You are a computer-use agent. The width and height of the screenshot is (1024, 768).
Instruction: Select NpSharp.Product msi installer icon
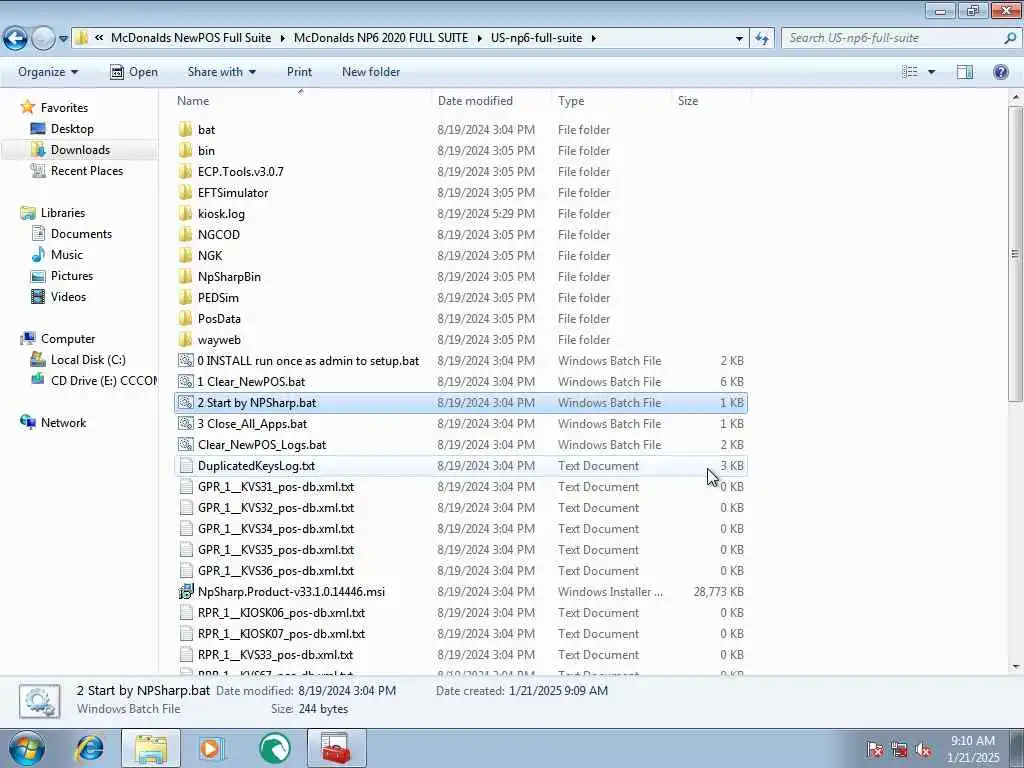click(185, 592)
